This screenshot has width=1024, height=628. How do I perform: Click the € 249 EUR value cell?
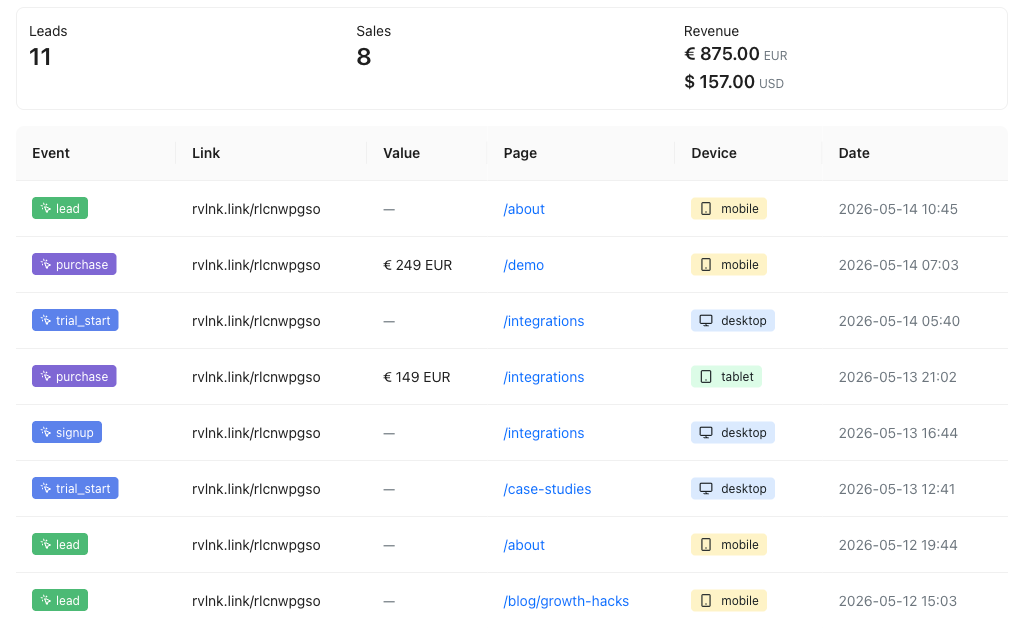click(417, 265)
